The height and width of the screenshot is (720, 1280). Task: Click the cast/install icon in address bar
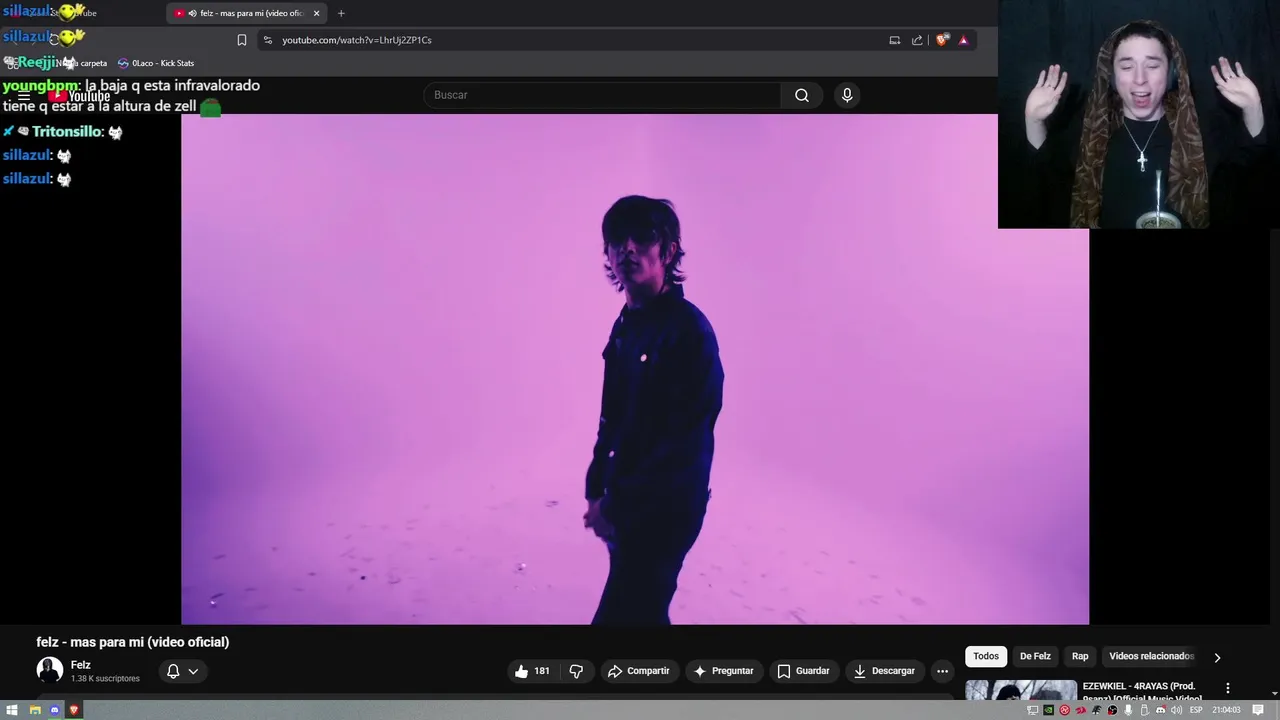pos(895,40)
